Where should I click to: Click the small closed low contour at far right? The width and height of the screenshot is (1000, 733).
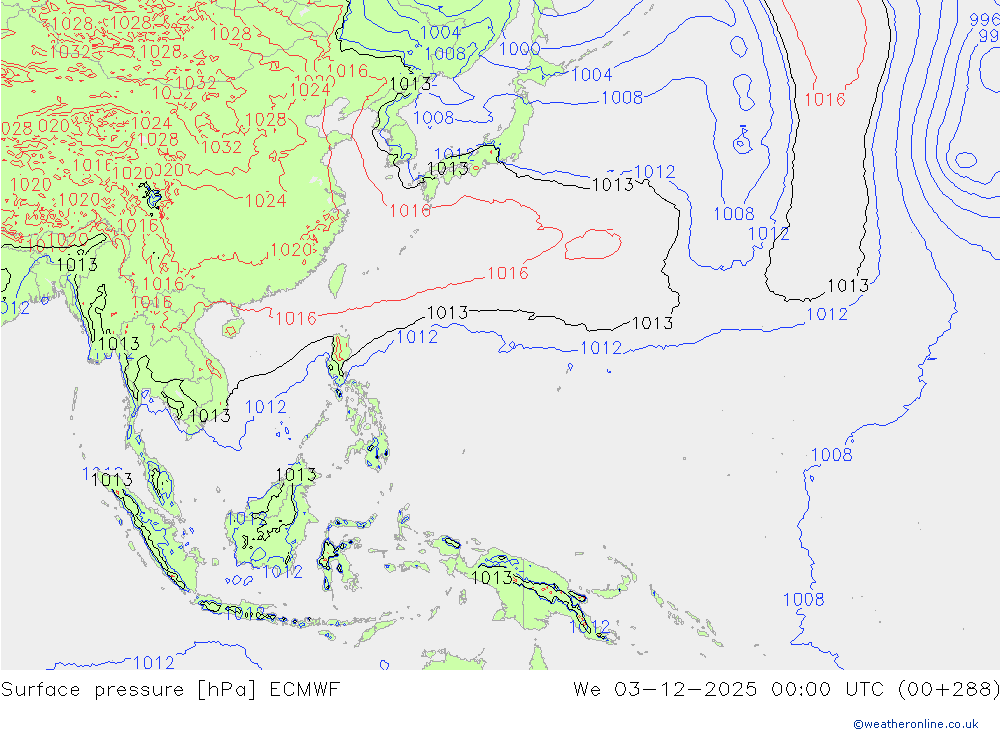(966, 160)
